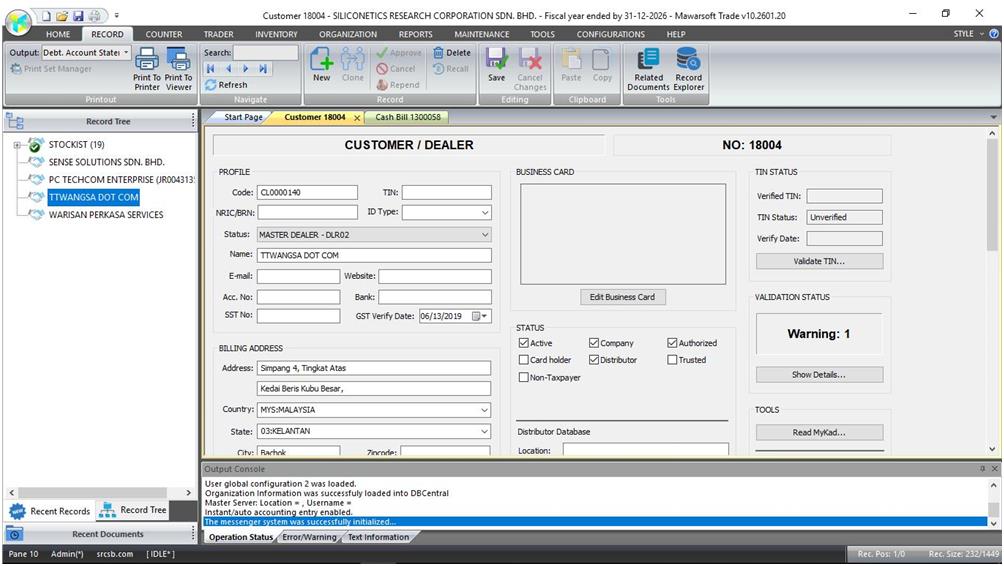This screenshot has height=566, width=1004.
Task: Expand the STOCKIST (19) tree node
Action: pyautogui.click(x=17, y=145)
